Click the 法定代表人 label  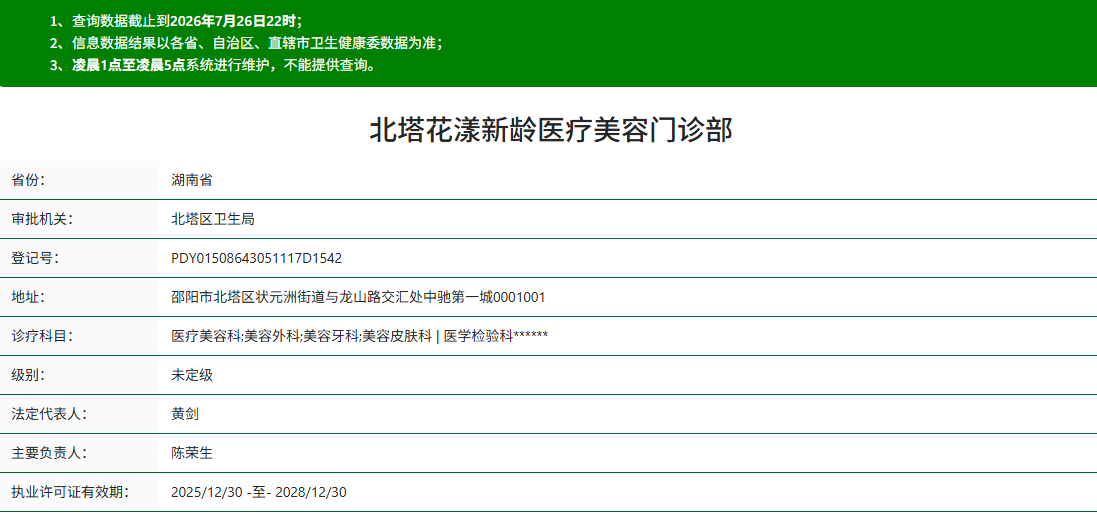(x=49, y=414)
